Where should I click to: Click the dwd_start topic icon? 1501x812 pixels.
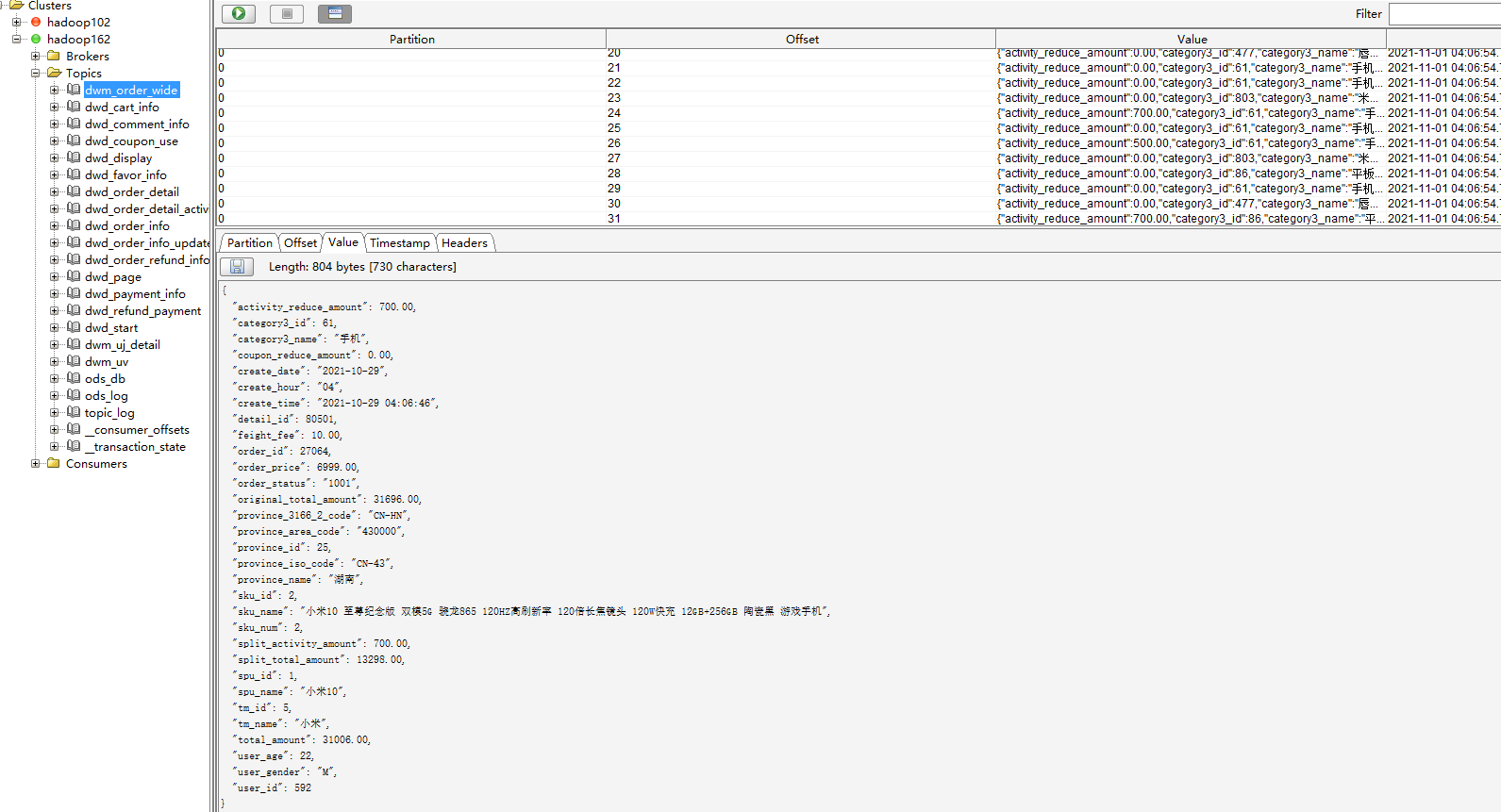pos(74,327)
